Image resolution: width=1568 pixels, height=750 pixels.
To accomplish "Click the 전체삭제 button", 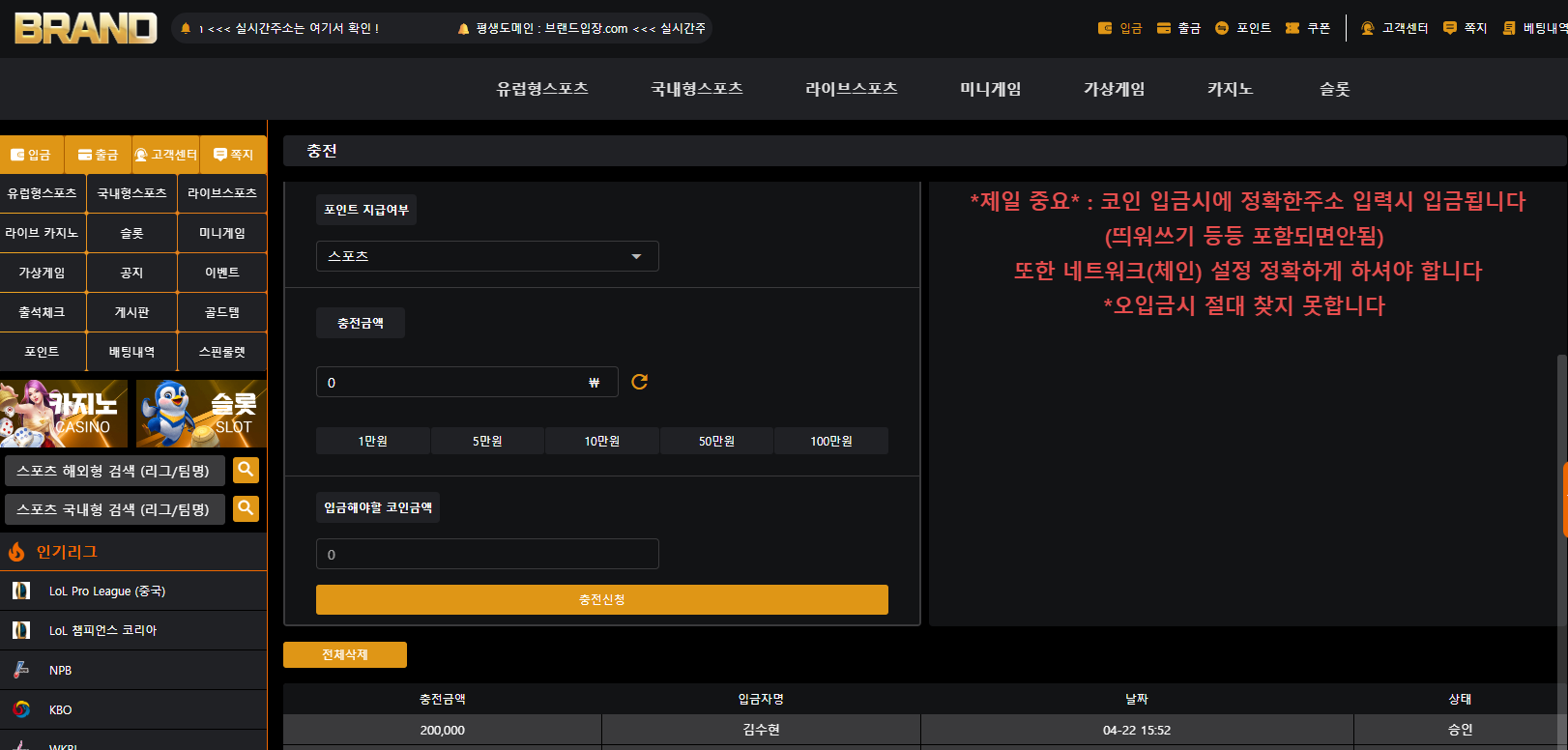I will click(x=345, y=654).
